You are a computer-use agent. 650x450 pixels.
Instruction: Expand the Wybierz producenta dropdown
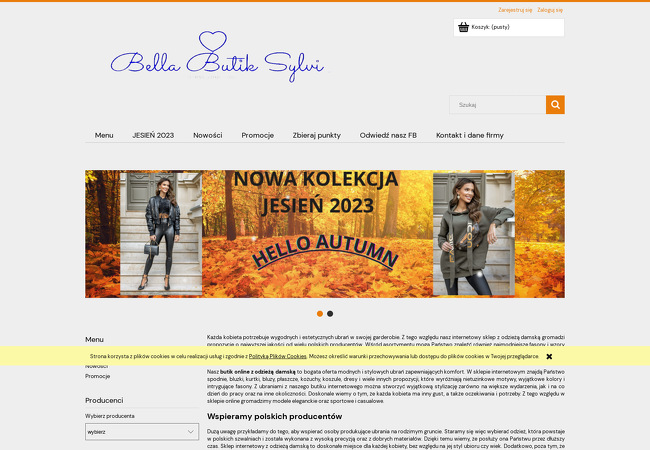[x=142, y=432]
